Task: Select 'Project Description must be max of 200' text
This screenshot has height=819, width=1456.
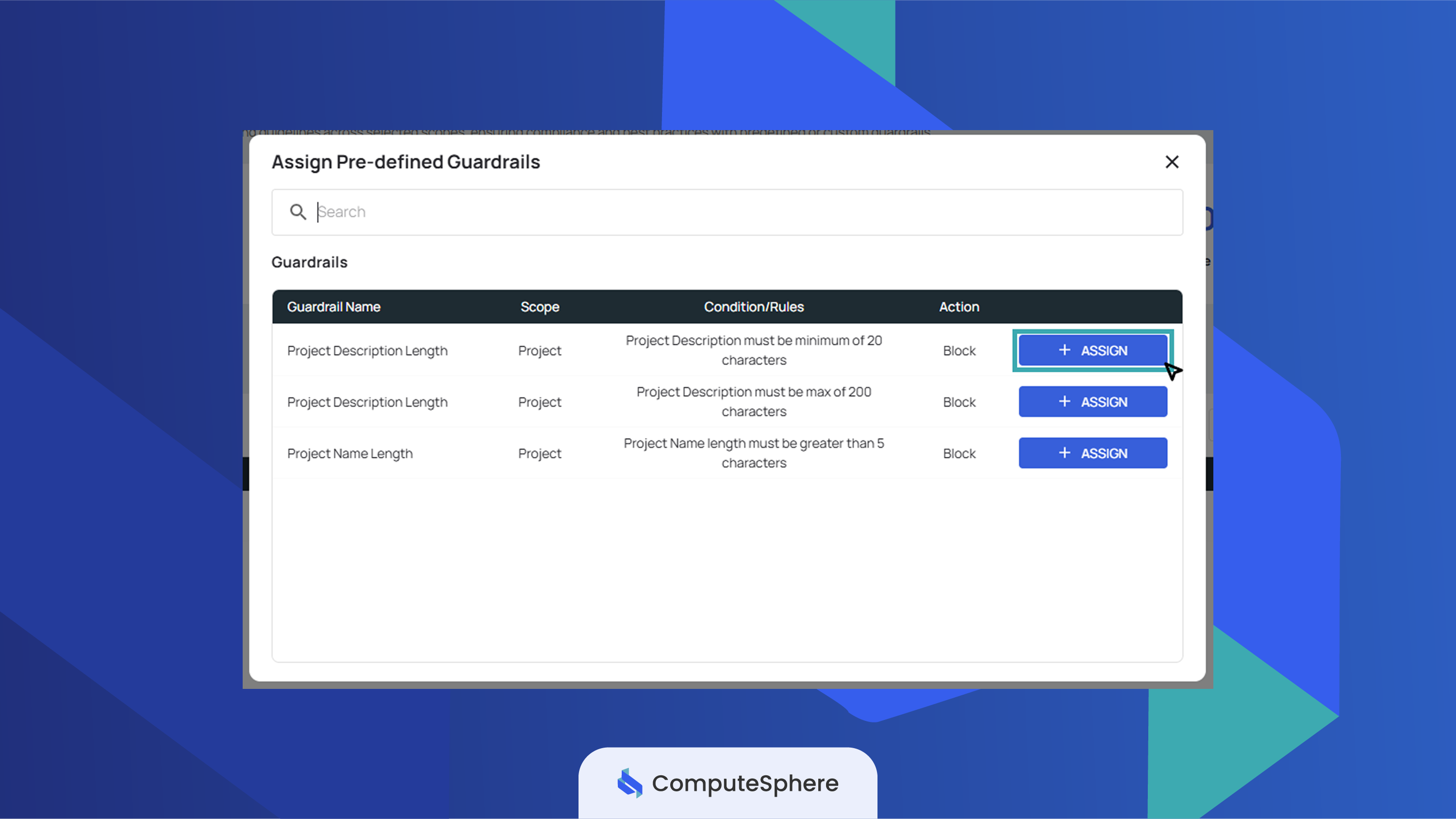Action: click(753, 392)
